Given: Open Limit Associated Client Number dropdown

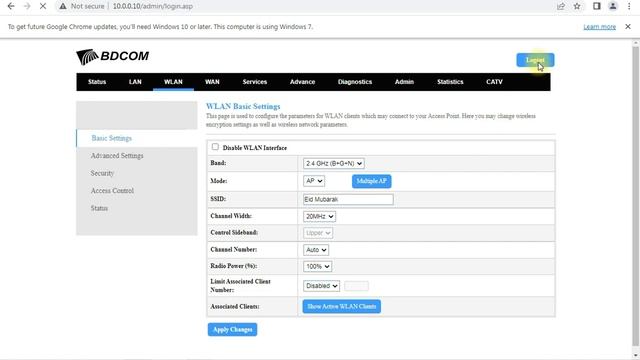Looking at the screenshot, I should 321,286.
